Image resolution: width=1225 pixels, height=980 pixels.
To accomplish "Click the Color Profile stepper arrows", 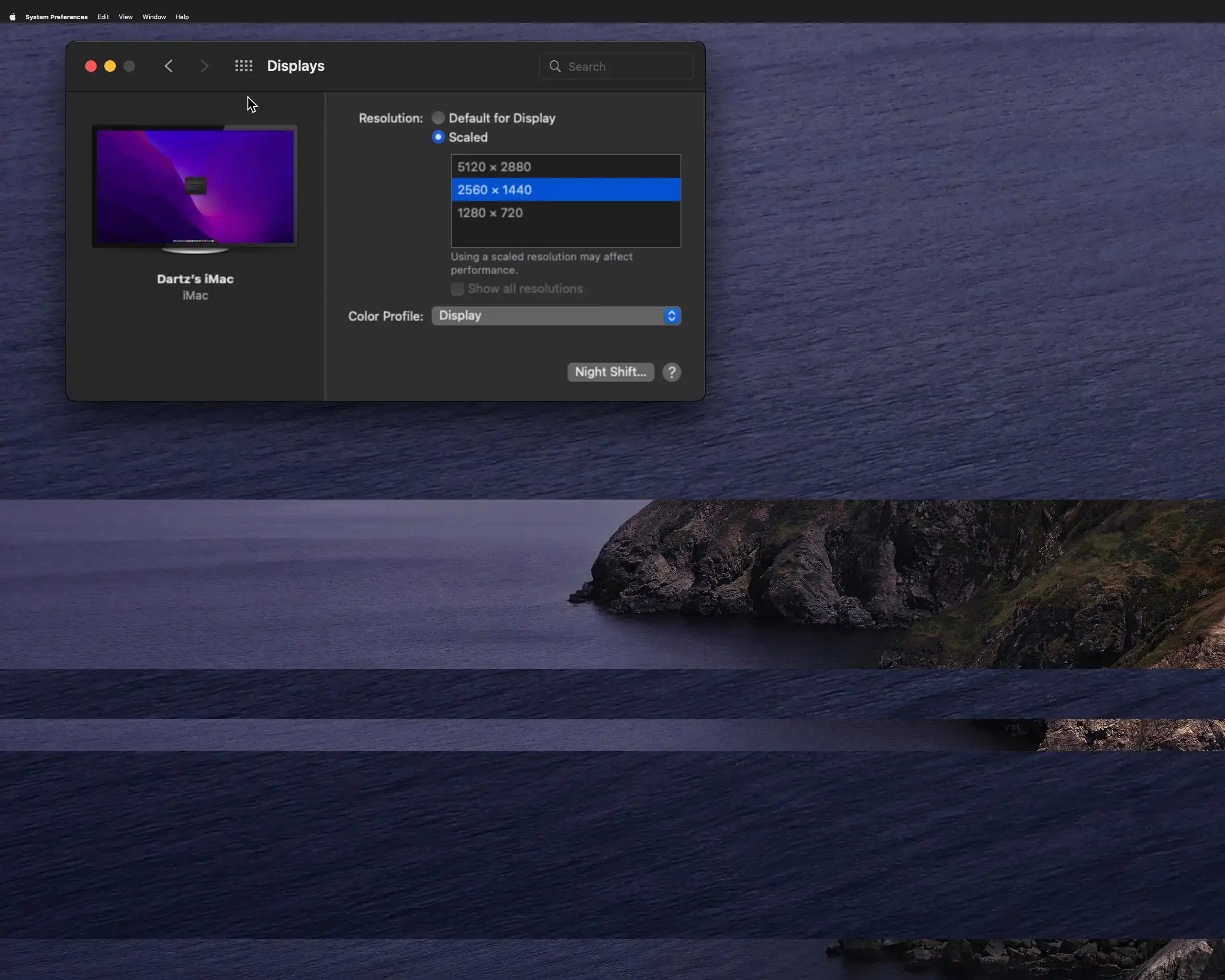I will 671,316.
